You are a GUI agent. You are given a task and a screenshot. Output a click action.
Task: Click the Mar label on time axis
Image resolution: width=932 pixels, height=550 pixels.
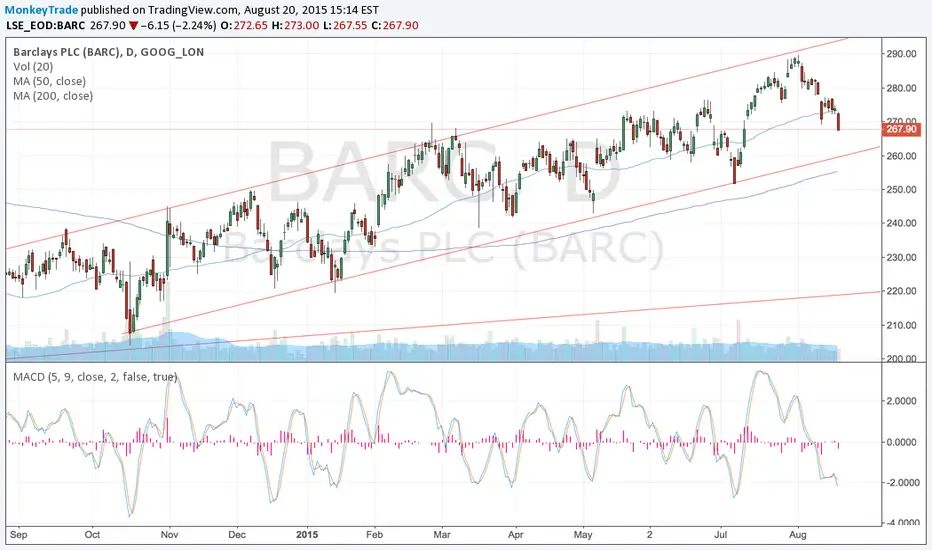pyautogui.click(x=442, y=535)
